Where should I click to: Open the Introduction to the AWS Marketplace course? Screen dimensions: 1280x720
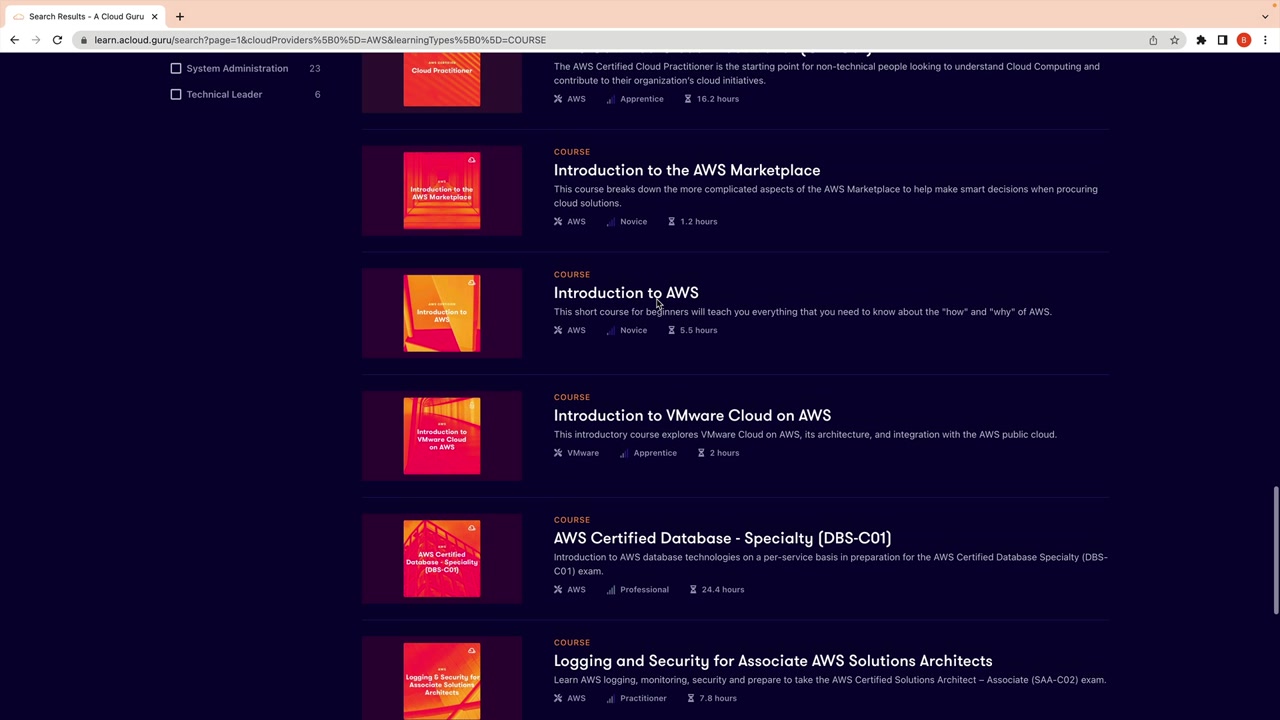click(687, 170)
